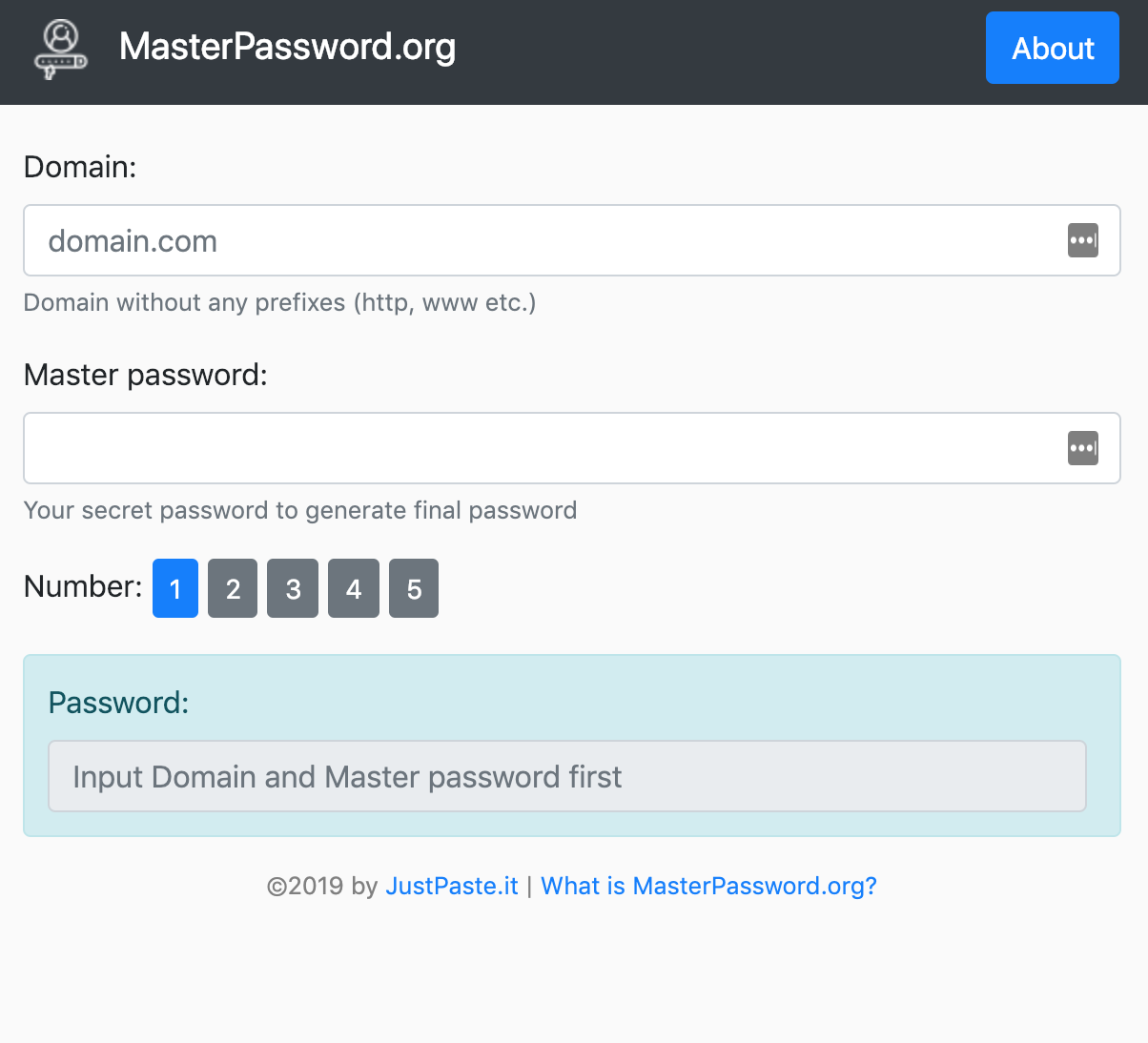This screenshot has height=1043, width=1148.
Task: Click the "Password:" heading
Action: [x=118, y=703]
